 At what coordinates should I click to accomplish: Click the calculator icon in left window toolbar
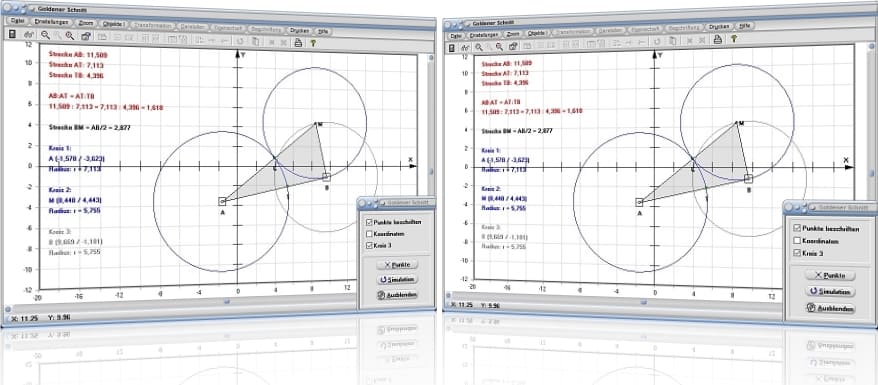pyautogui.click(x=12, y=34)
